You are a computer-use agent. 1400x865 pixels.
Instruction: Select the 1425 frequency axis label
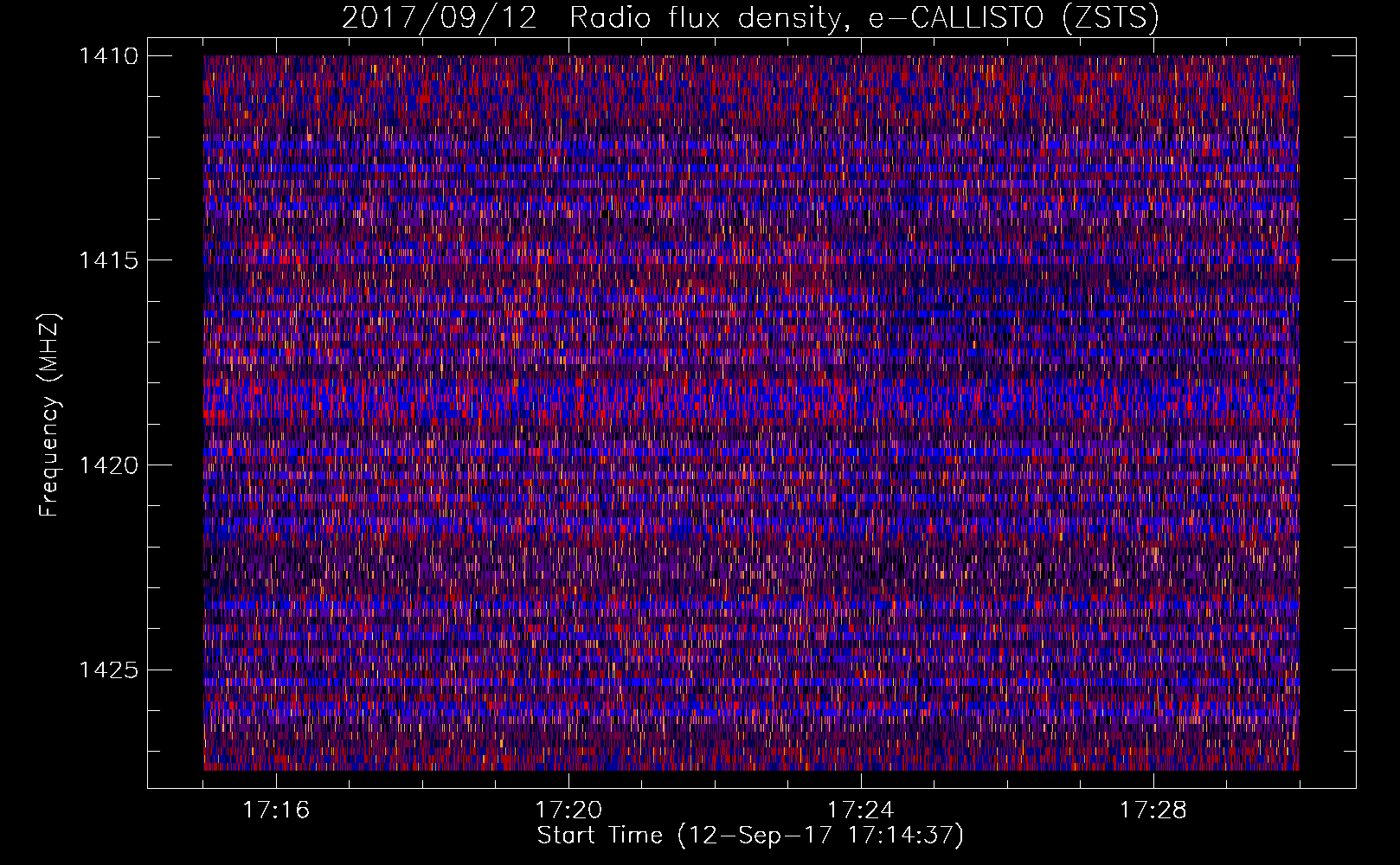[x=108, y=670]
